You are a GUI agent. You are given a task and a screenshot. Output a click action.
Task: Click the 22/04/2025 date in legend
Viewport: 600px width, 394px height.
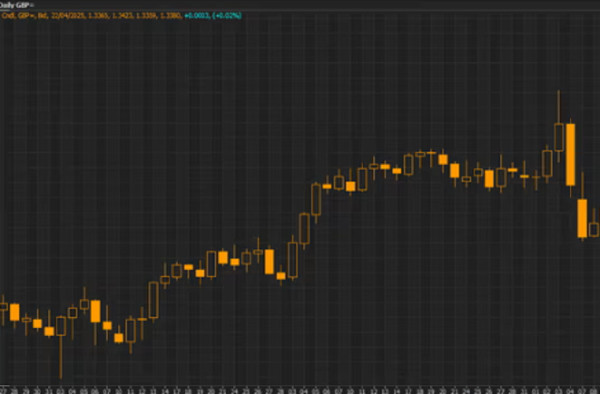(68, 16)
